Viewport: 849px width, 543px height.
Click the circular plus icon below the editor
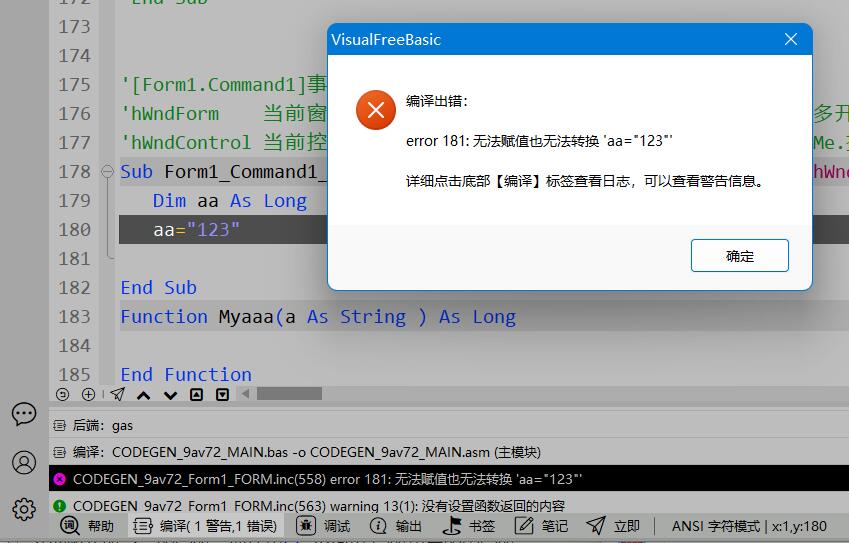88,395
